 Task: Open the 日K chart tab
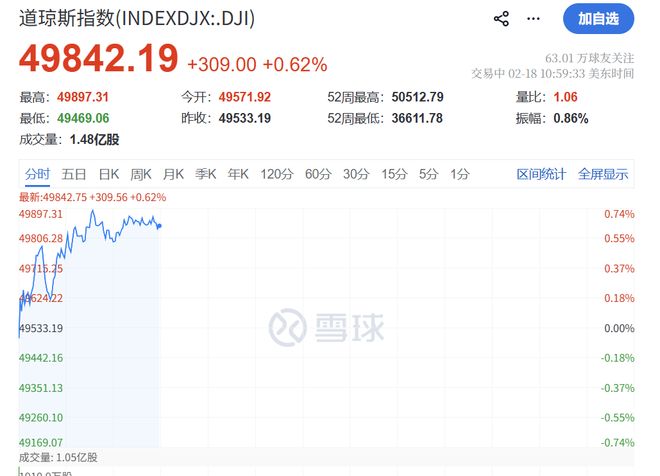pyautogui.click(x=108, y=174)
